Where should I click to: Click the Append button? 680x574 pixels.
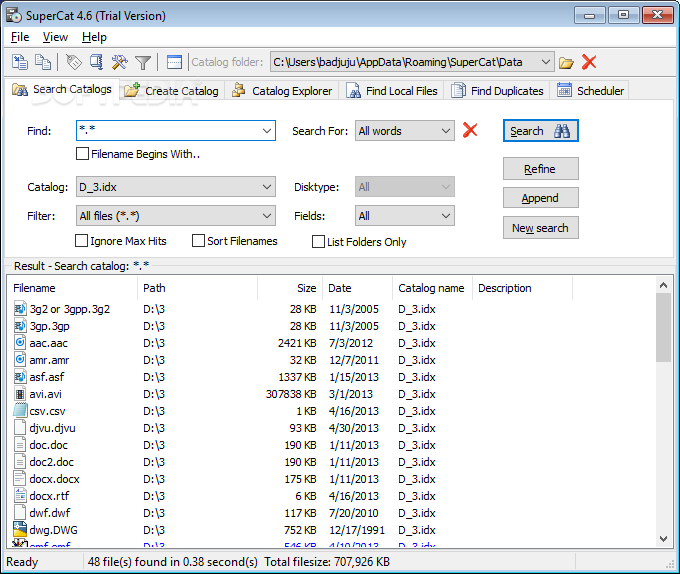[x=540, y=198]
